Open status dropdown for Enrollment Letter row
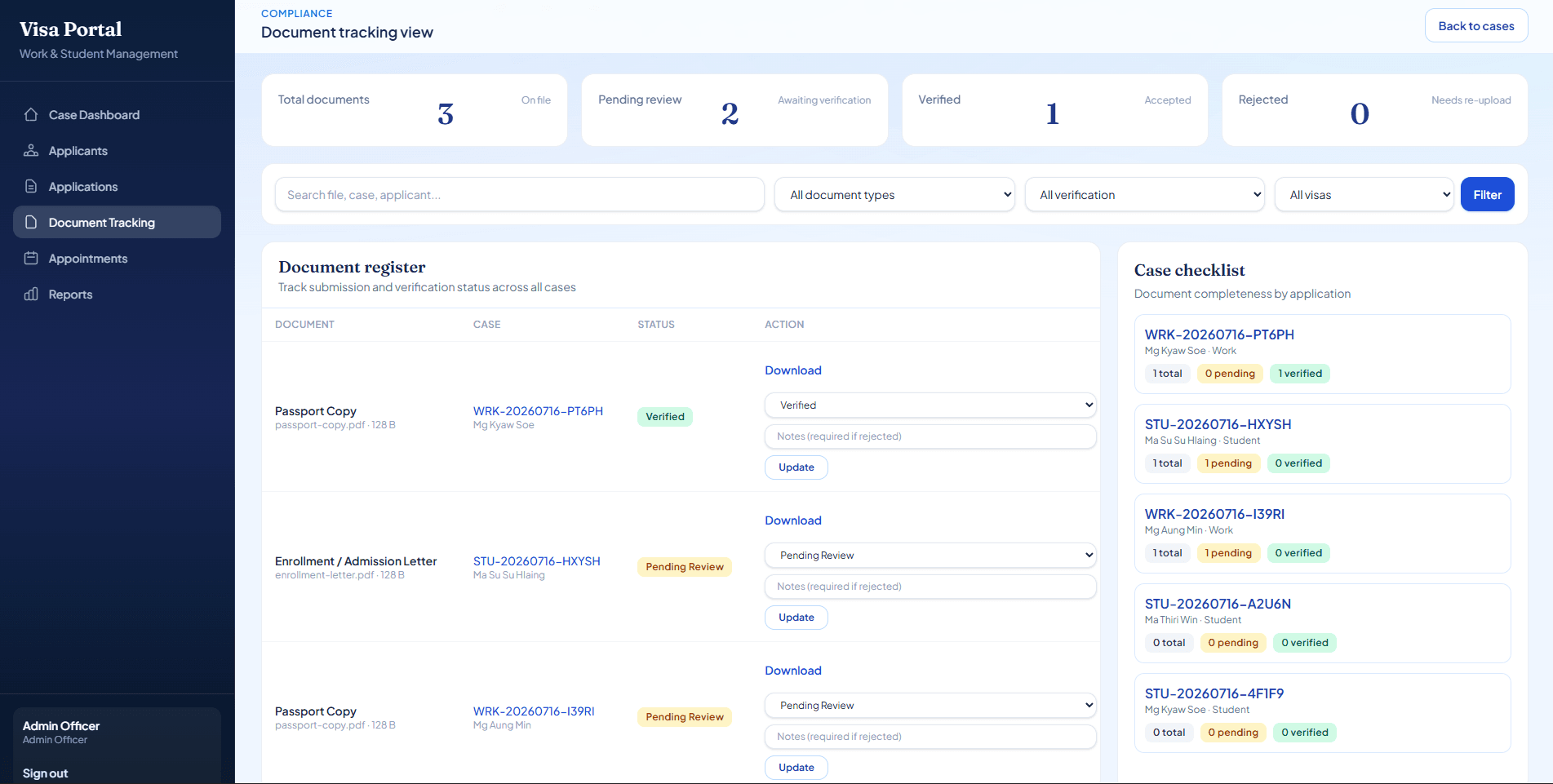The height and width of the screenshot is (784, 1553). pyautogui.click(x=930, y=556)
